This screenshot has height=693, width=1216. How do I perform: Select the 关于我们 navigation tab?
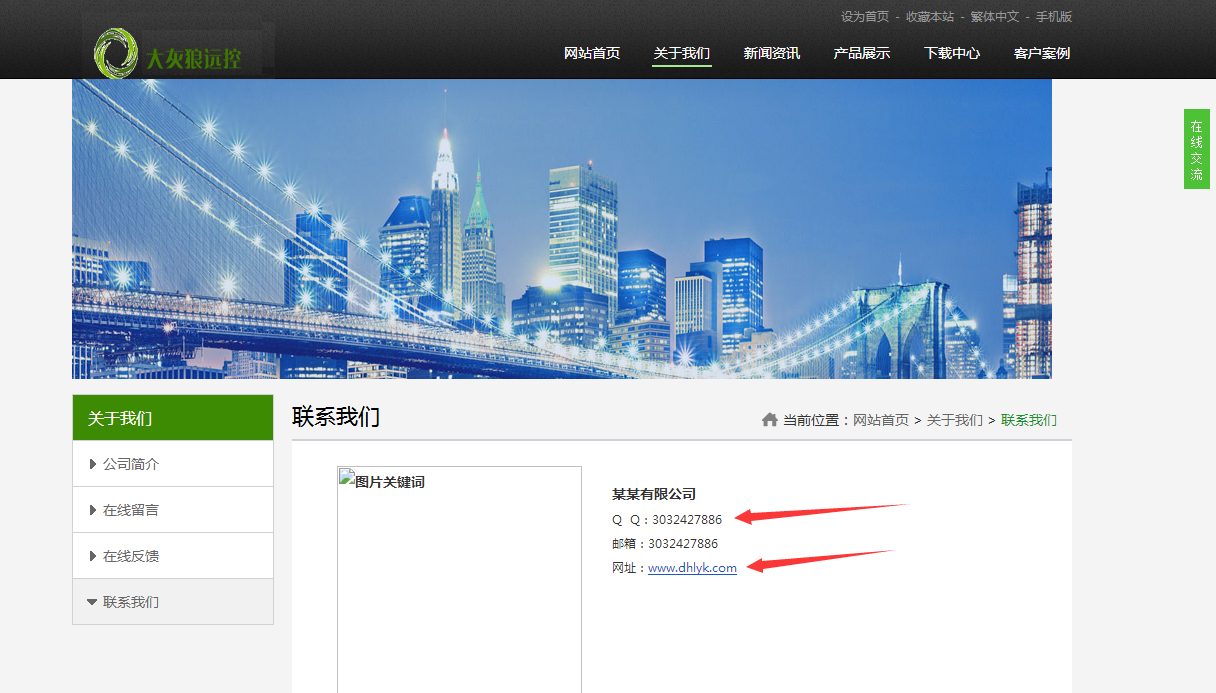pyautogui.click(x=681, y=53)
